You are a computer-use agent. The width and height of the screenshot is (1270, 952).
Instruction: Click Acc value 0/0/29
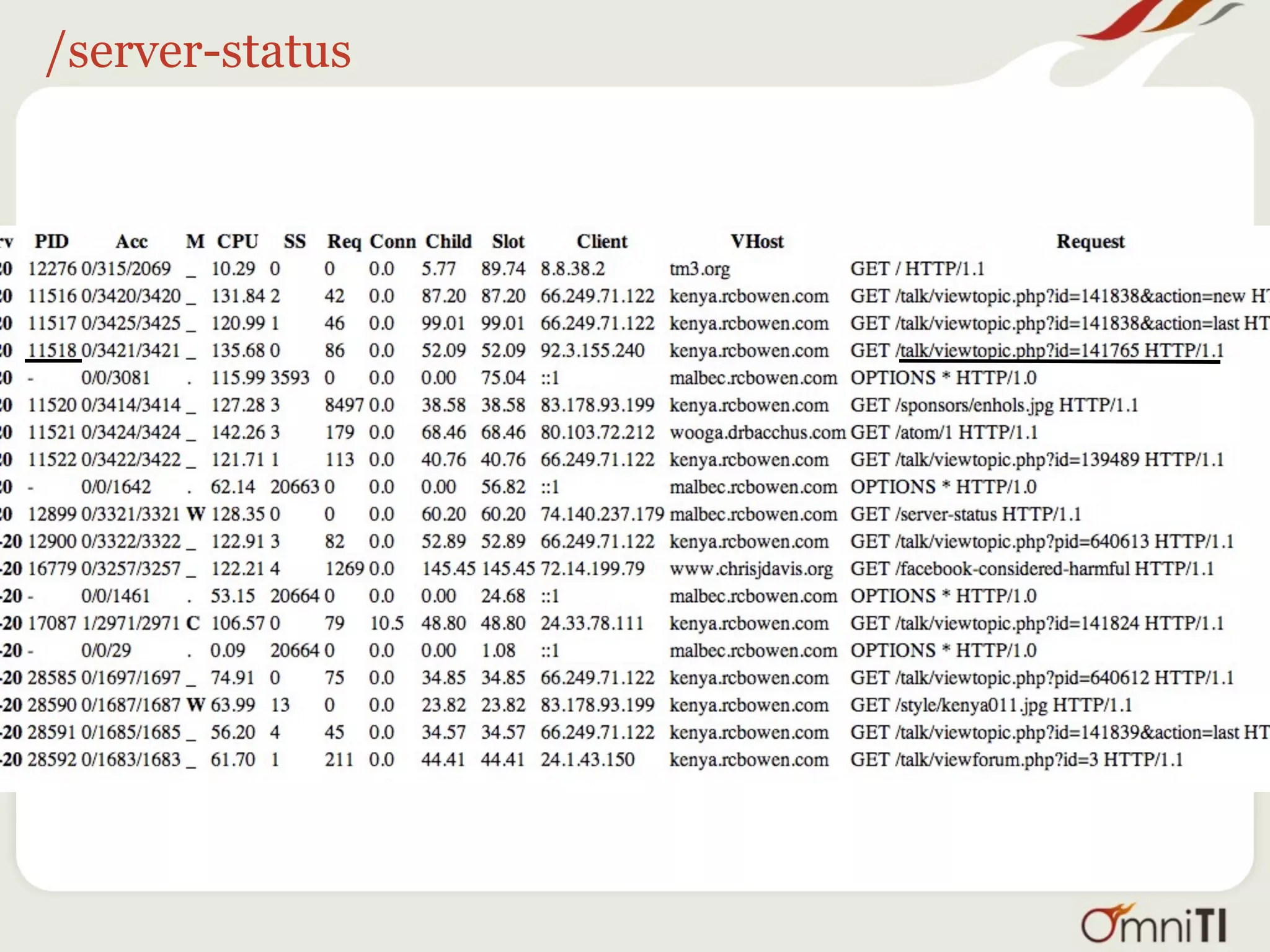click(x=106, y=650)
